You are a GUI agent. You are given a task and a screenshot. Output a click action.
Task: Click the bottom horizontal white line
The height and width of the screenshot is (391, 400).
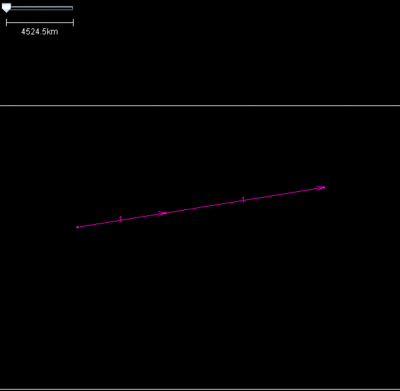[200, 389]
